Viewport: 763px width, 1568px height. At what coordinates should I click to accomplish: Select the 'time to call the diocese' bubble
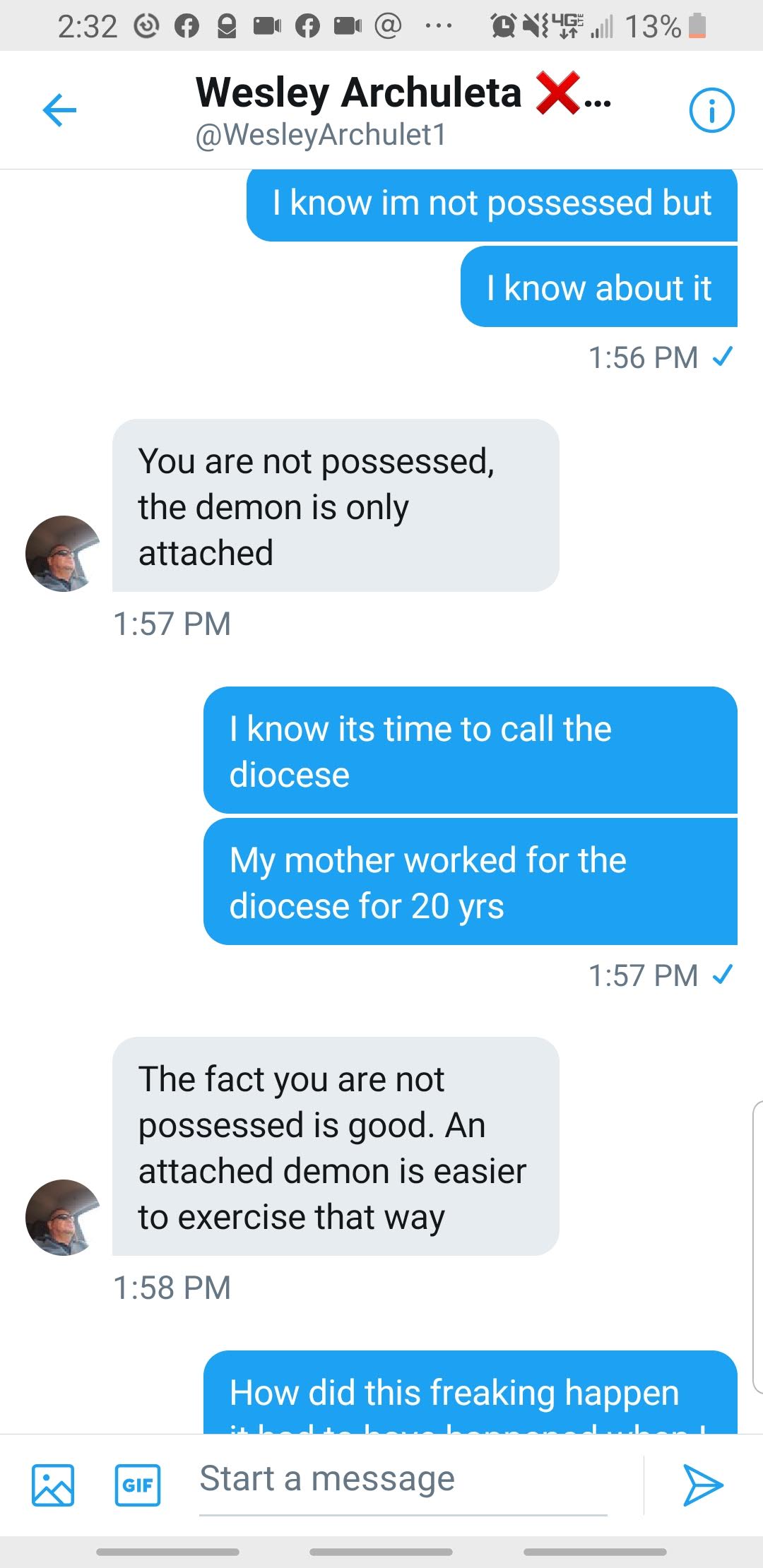click(x=470, y=751)
